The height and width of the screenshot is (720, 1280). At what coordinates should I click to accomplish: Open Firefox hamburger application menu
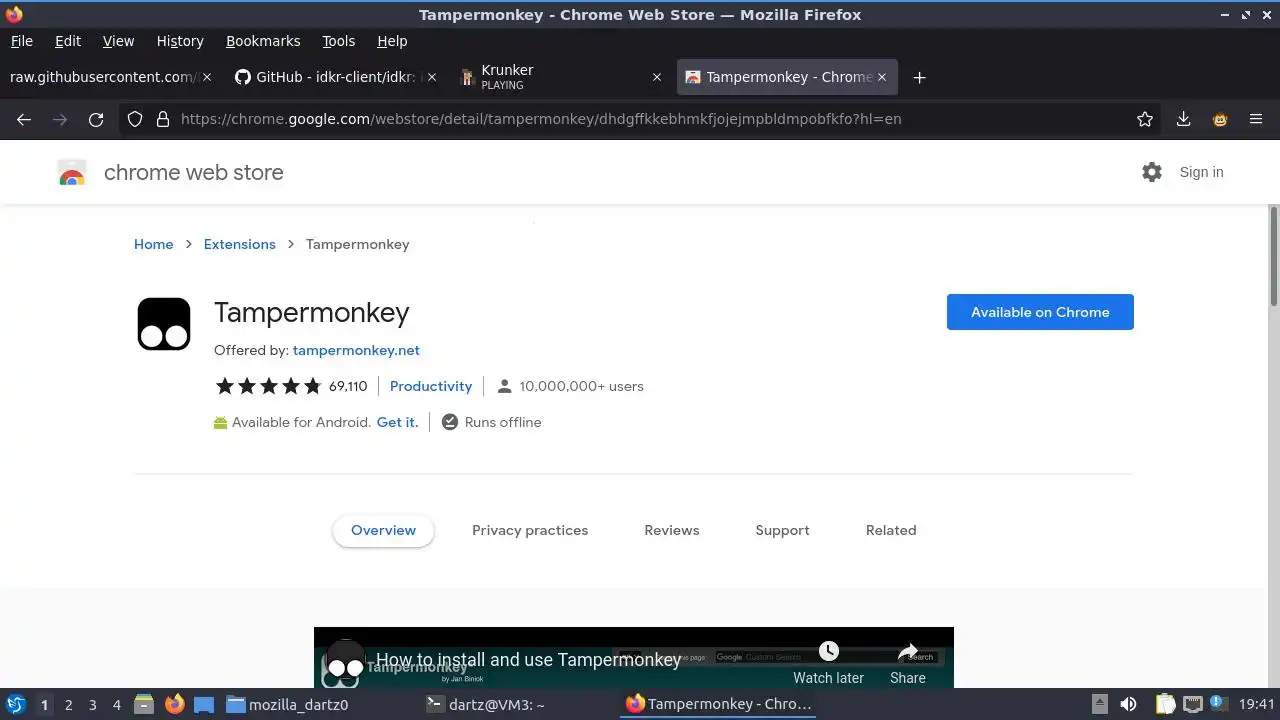tap(1256, 119)
